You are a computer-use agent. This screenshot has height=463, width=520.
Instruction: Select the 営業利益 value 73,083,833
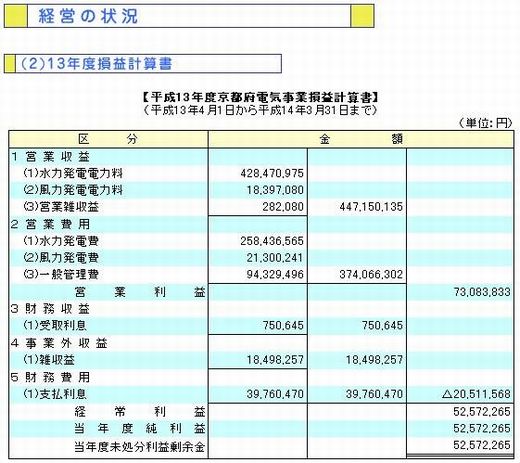point(482,292)
